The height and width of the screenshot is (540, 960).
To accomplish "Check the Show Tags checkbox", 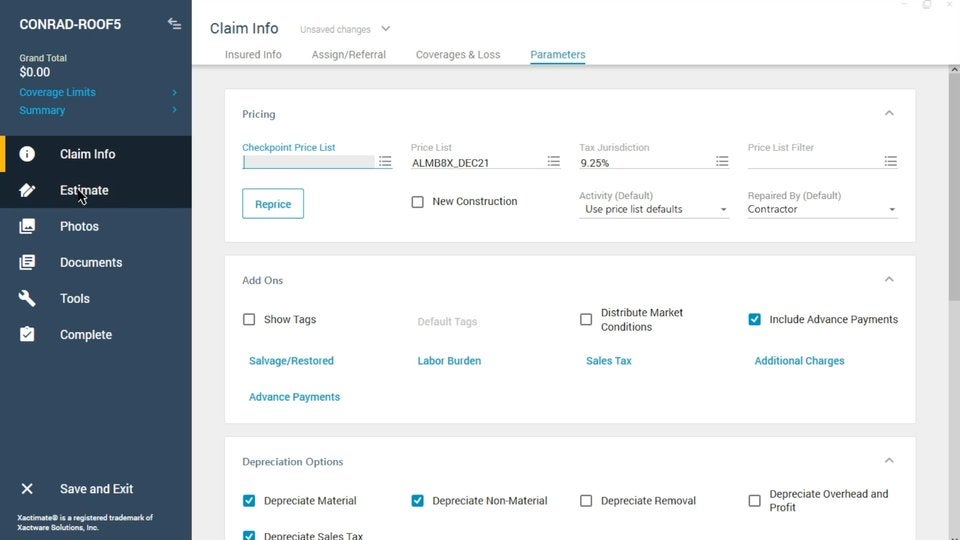I will pyautogui.click(x=249, y=320).
